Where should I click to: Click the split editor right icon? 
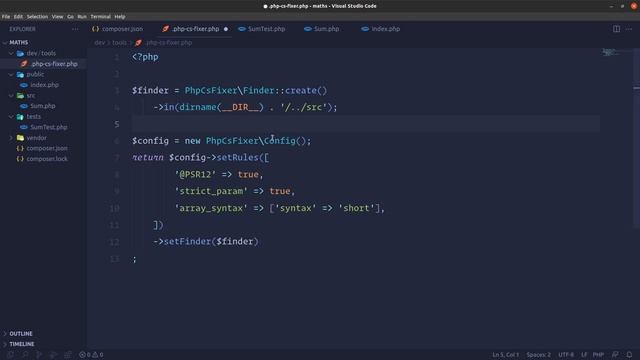click(x=616, y=29)
